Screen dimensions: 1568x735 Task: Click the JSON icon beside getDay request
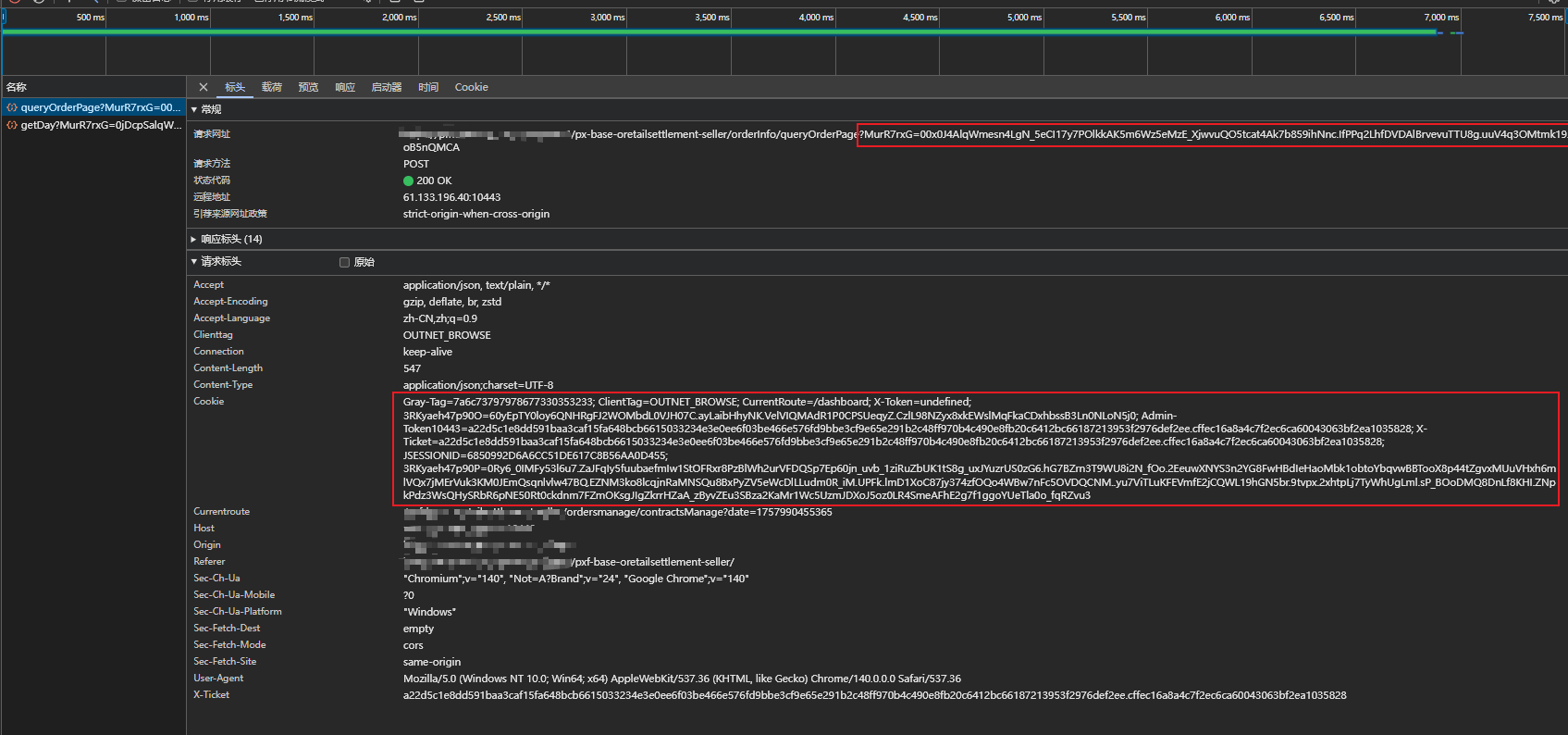click(x=12, y=125)
